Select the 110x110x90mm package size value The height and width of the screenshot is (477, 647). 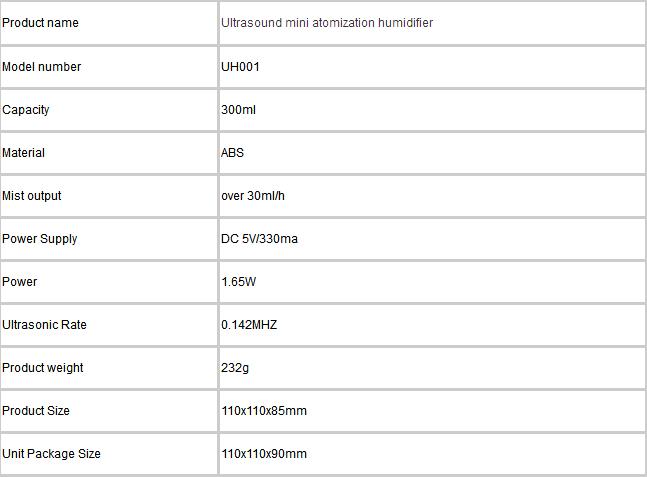pos(264,454)
